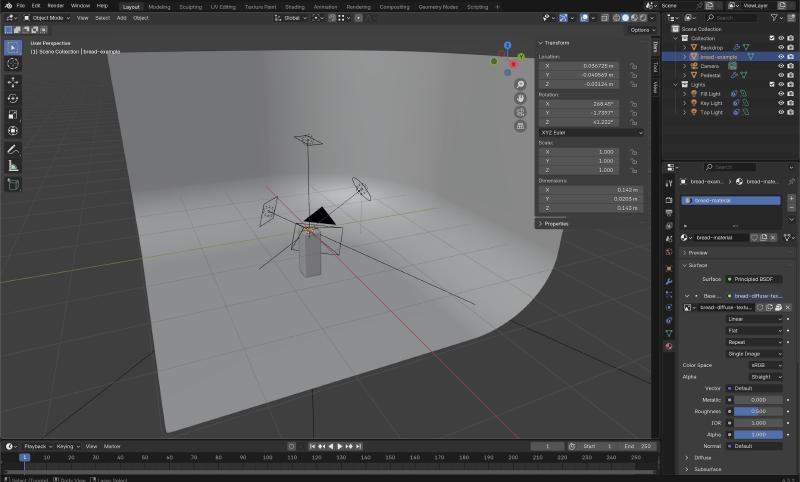Toggle camera view icon in viewport

[x=520, y=112]
